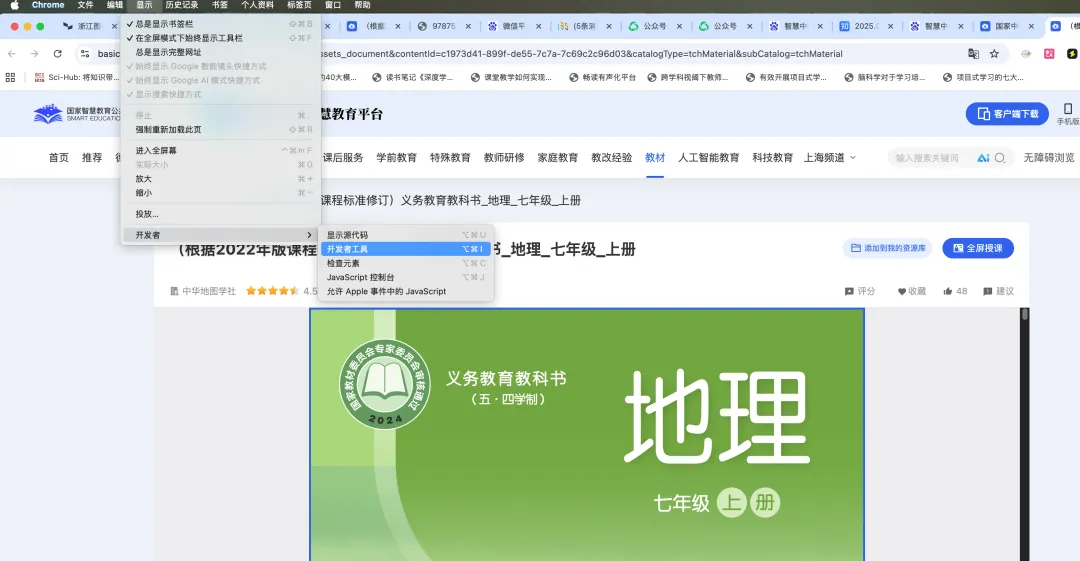Close the 浙江图 tab
The image size is (1080, 561).
[x=114, y=26]
